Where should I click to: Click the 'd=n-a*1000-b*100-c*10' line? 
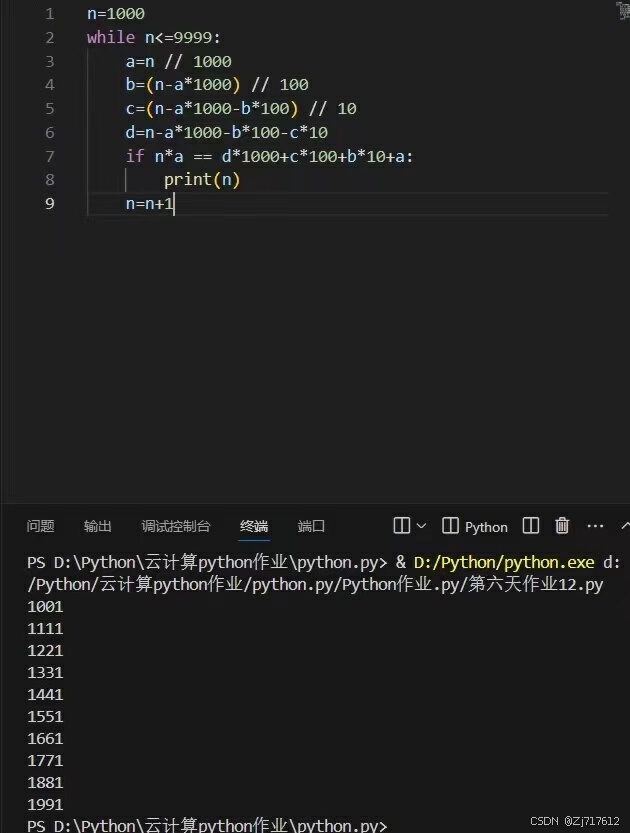[227, 132]
